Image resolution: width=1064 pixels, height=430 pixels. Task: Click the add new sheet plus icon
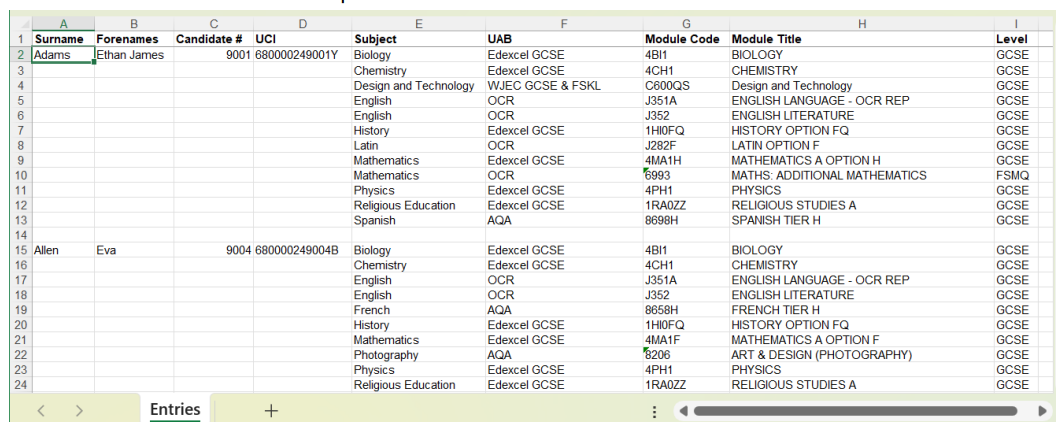click(x=271, y=411)
